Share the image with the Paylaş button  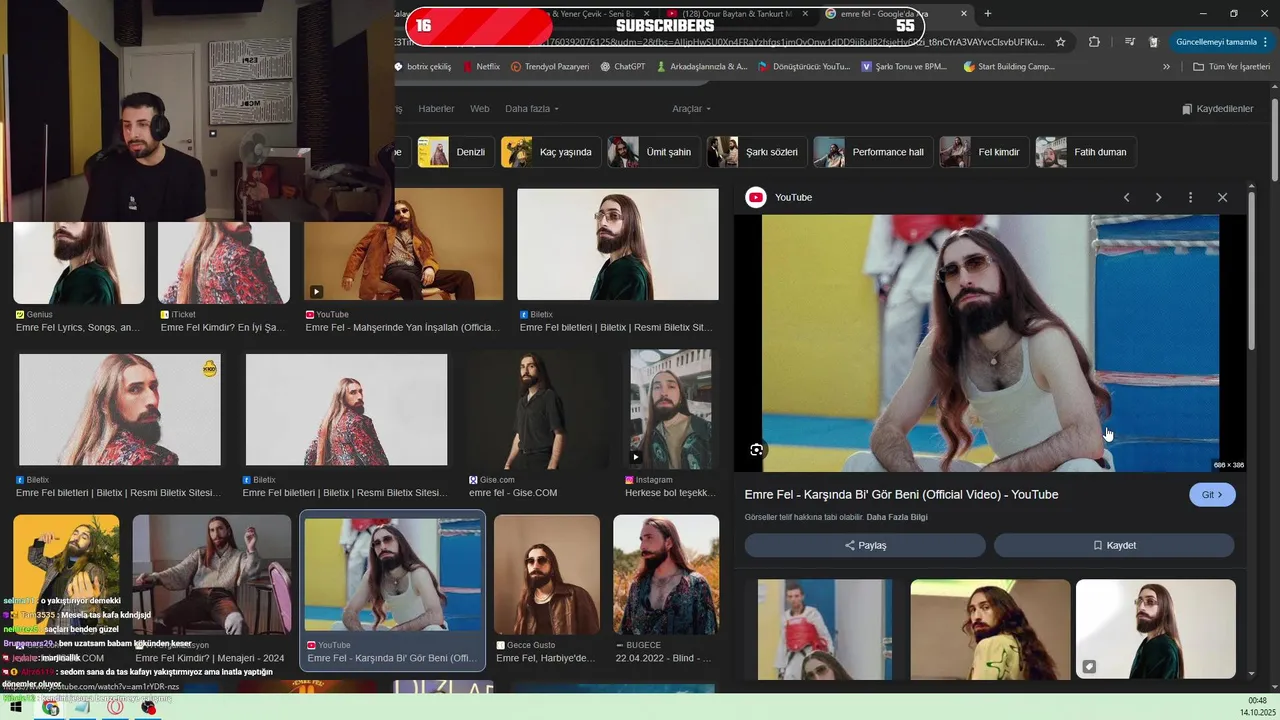point(865,545)
